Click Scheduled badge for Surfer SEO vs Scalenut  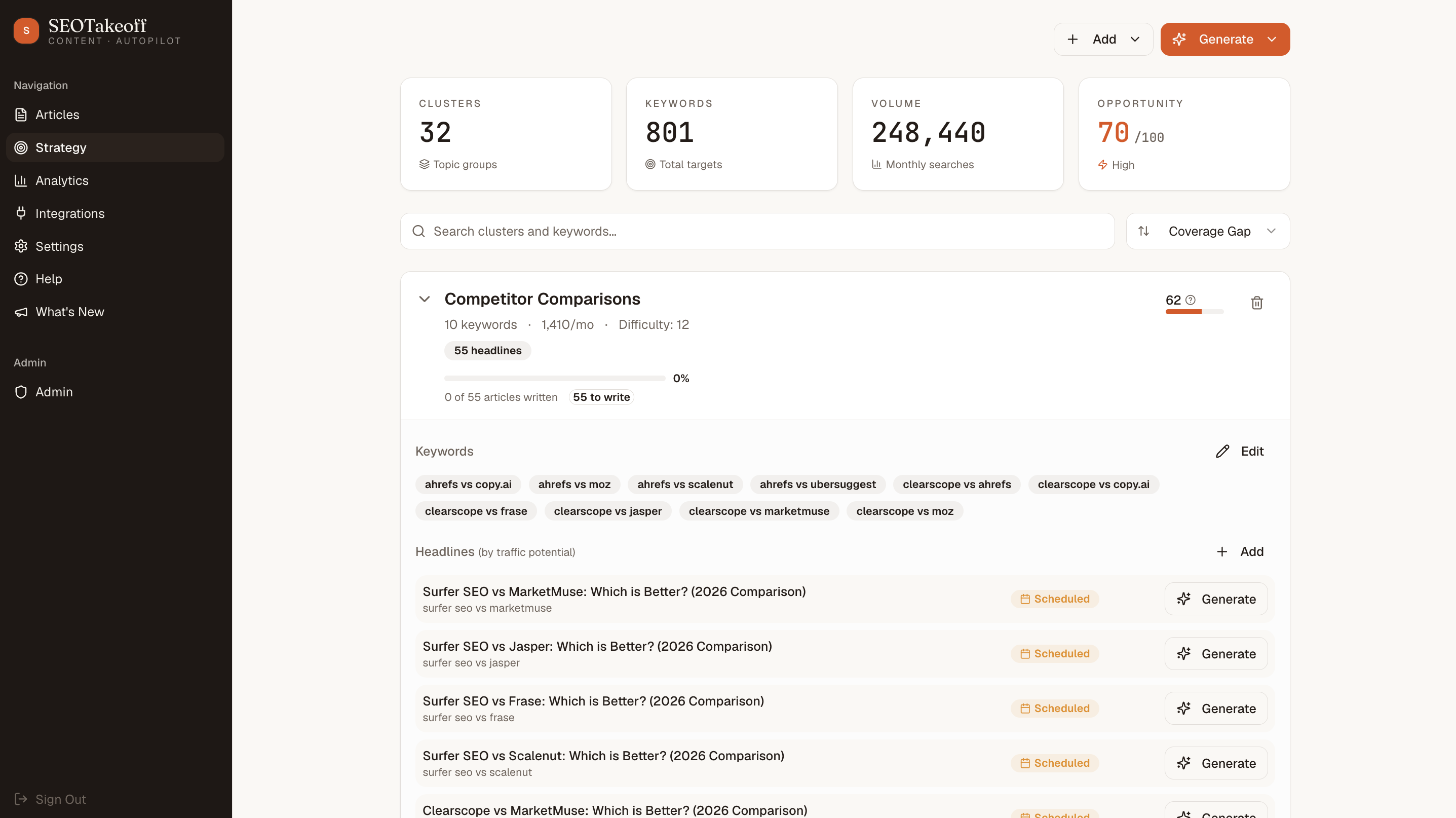click(1055, 763)
